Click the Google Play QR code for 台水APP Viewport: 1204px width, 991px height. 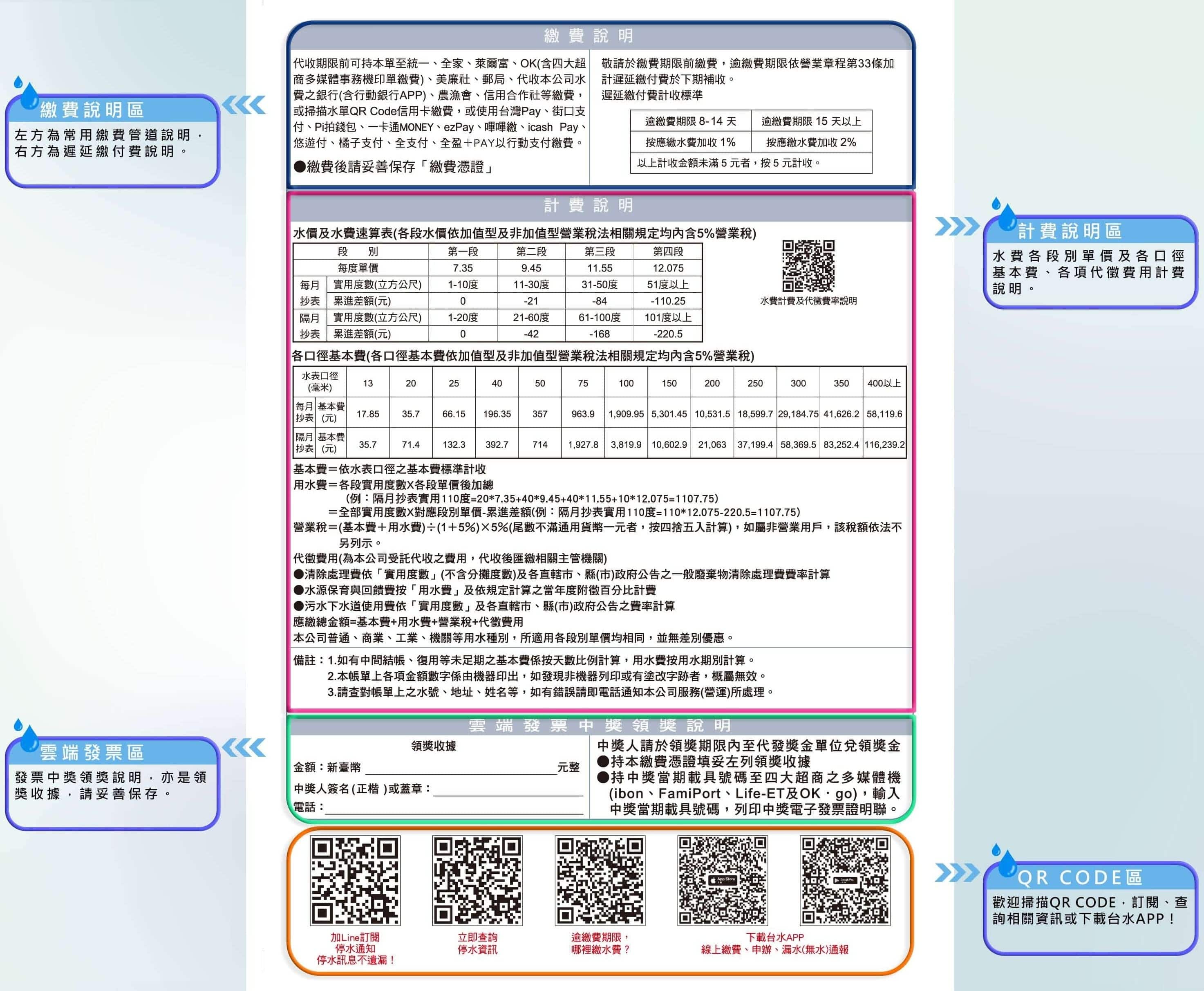click(845, 881)
